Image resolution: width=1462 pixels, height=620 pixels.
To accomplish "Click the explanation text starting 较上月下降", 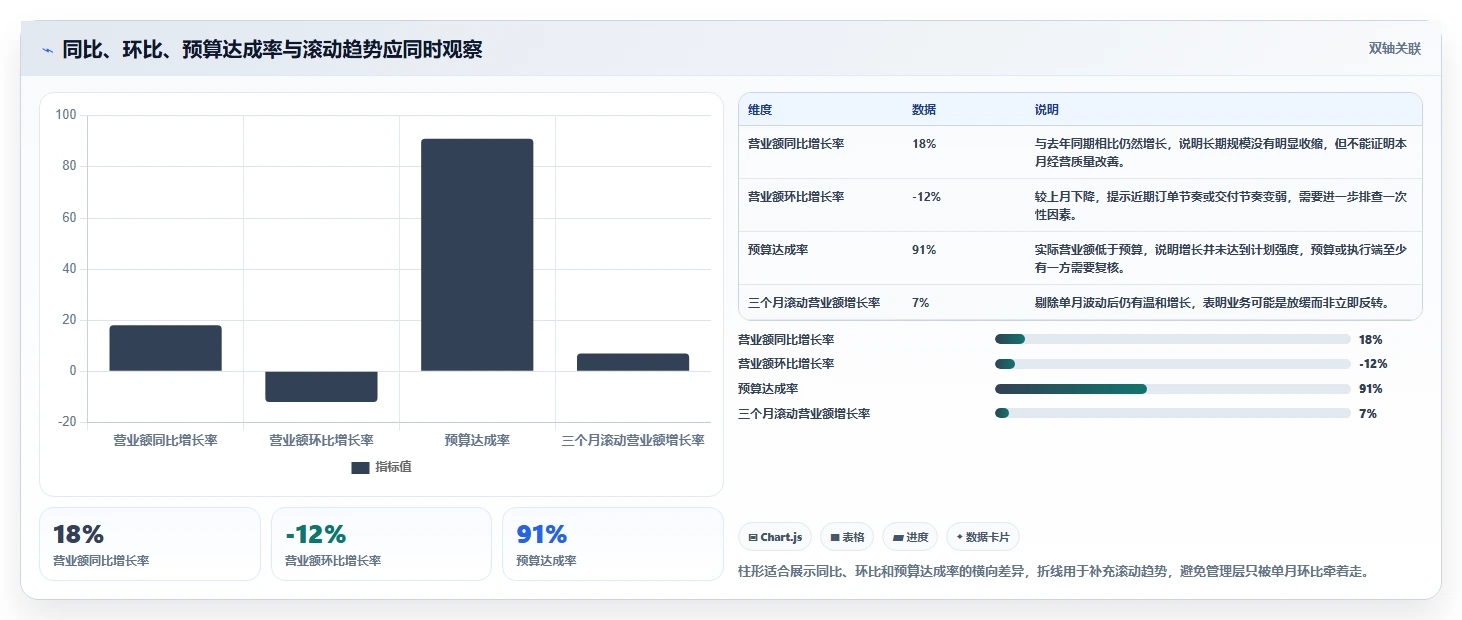I will tap(1221, 205).
